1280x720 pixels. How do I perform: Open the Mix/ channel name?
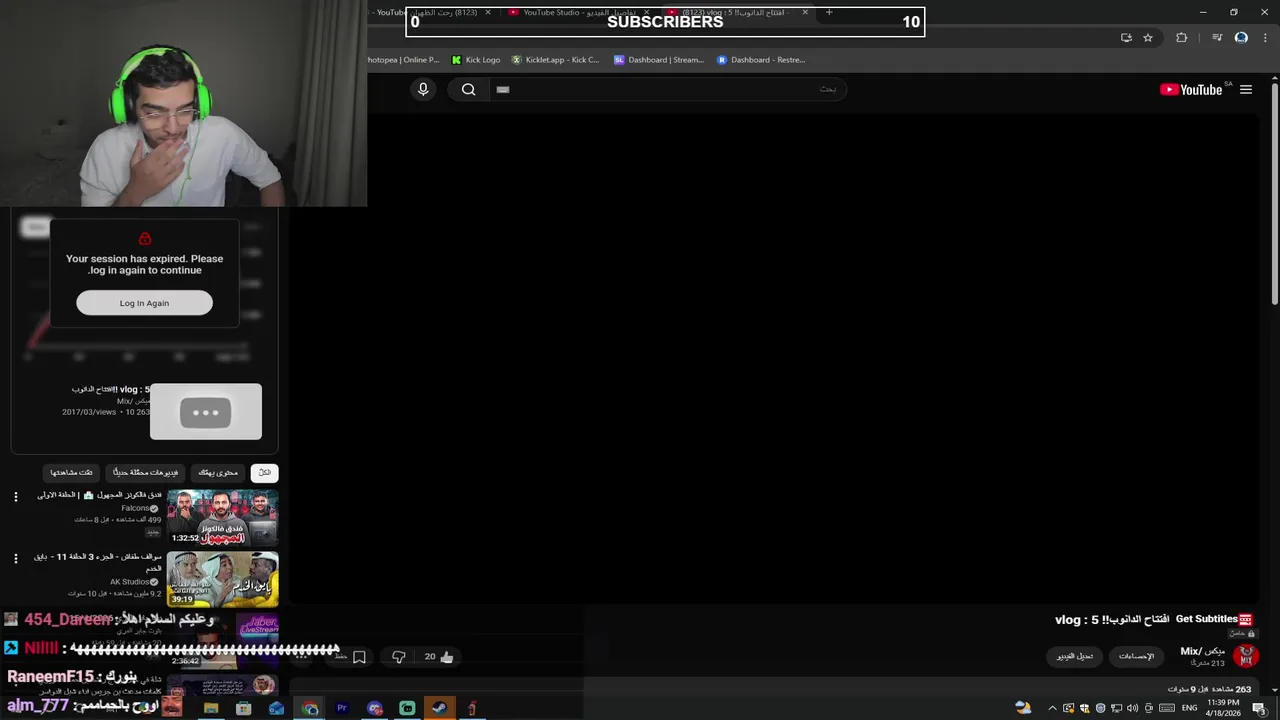pyautogui.click(x=1202, y=651)
